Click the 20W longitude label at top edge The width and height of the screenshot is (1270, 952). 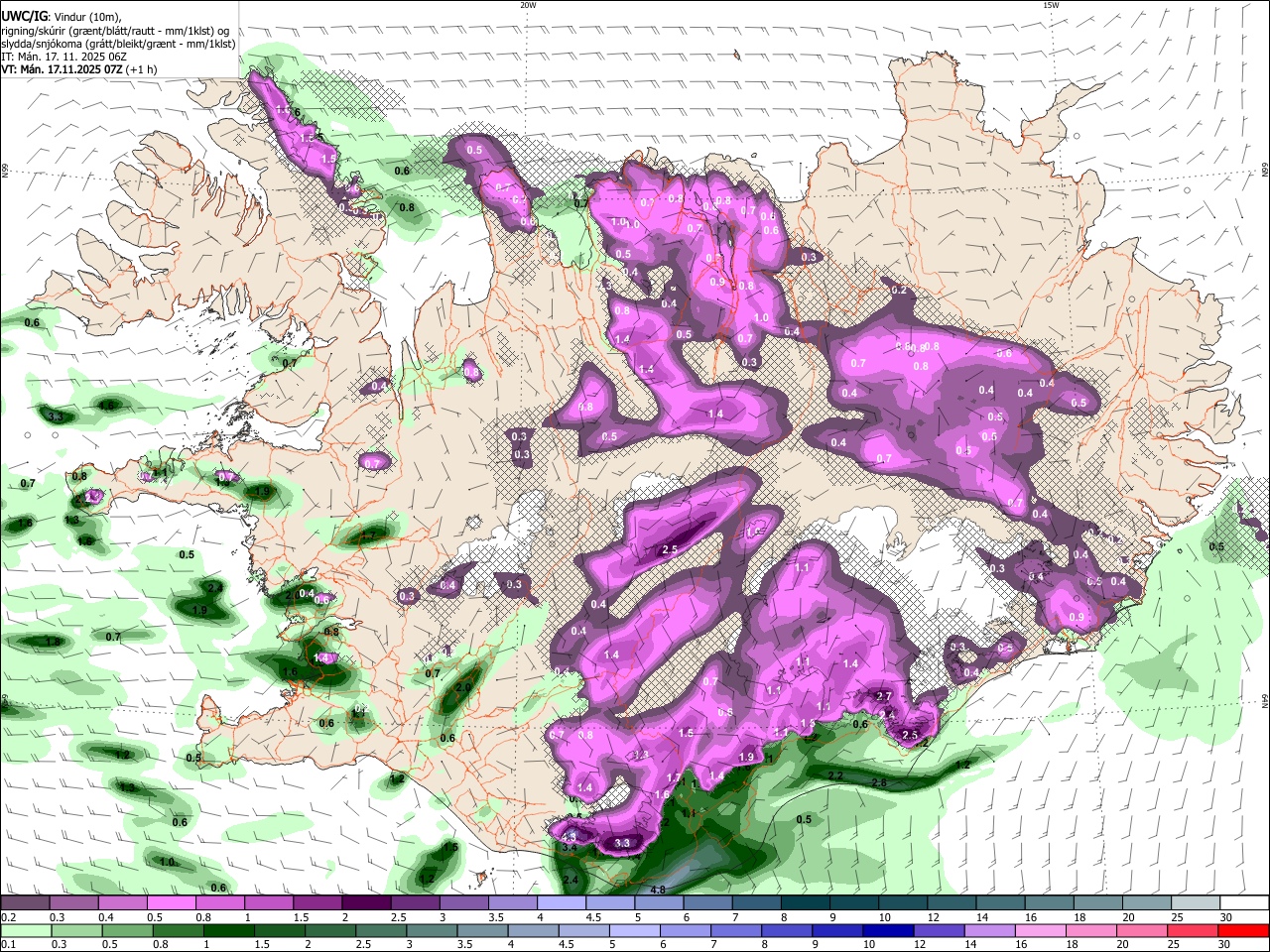528,5
